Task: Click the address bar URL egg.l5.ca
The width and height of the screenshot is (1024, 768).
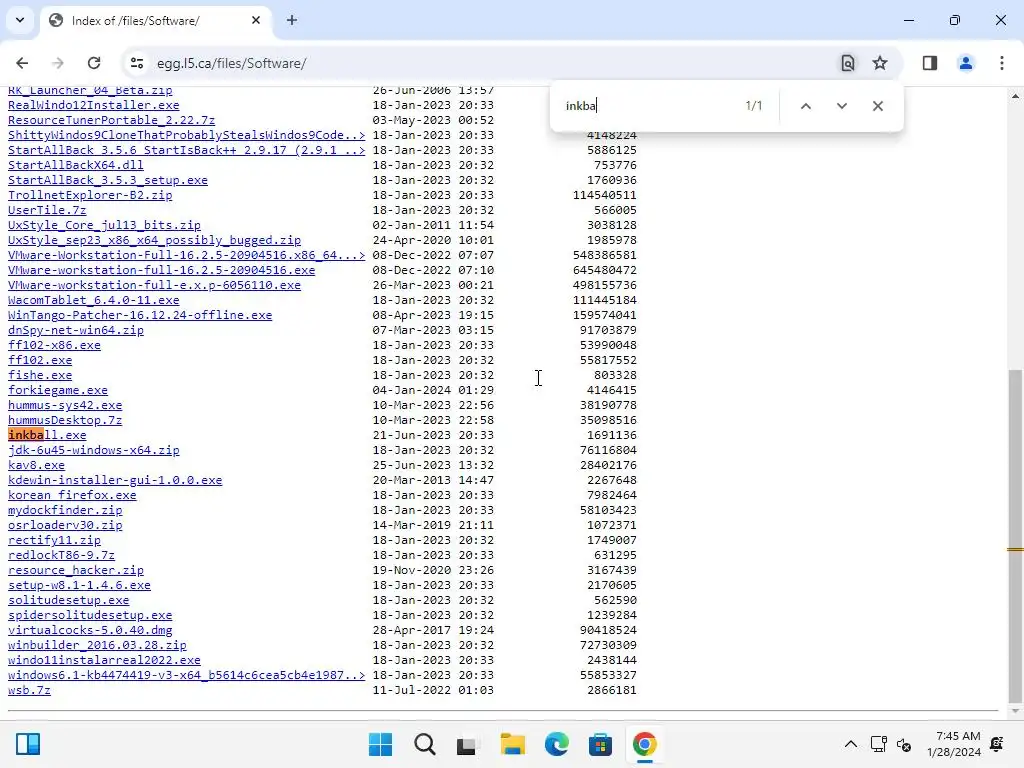Action: click(231, 63)
